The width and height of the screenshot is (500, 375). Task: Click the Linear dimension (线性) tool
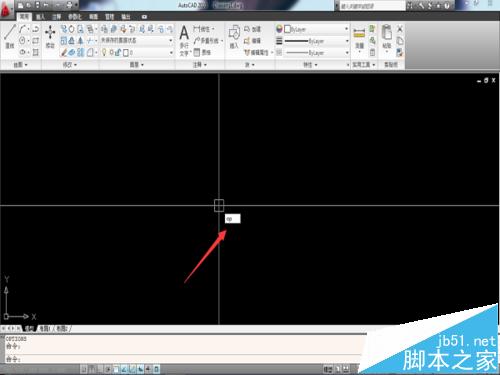pyautogui.click(x=203, y=29)
